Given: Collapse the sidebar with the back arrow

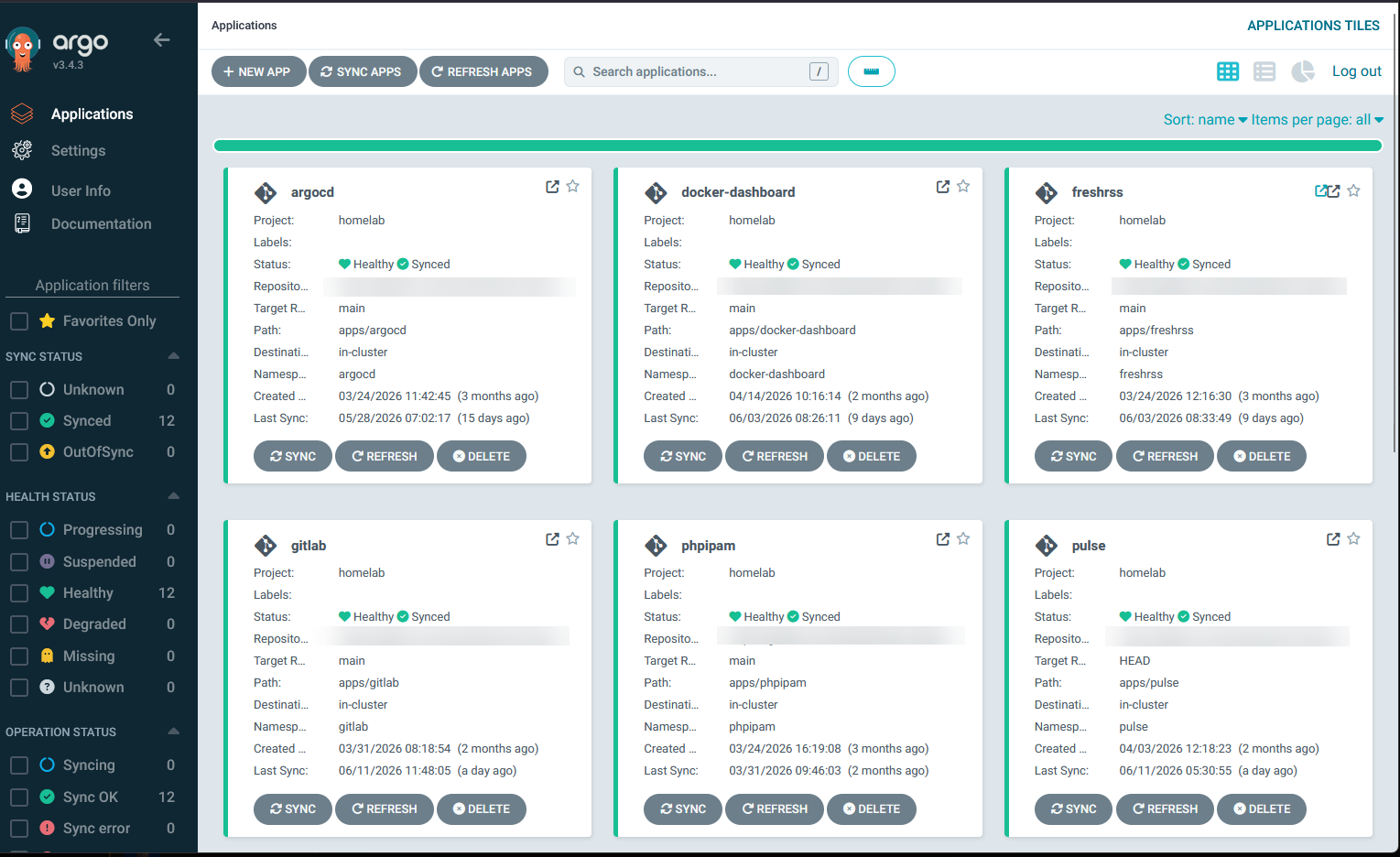Looking at the screenshot, I should (x=162, y=39).
